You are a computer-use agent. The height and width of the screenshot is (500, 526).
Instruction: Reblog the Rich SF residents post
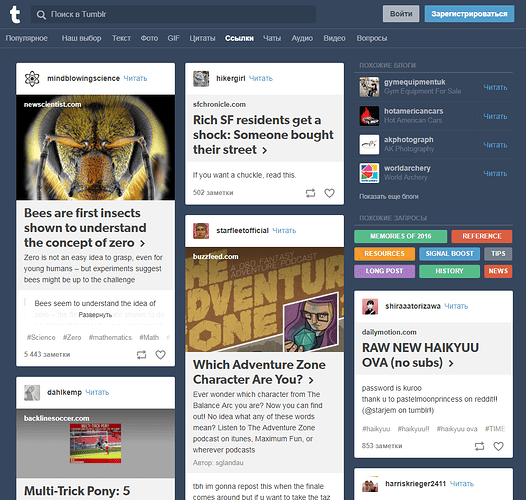pos(311,193)
